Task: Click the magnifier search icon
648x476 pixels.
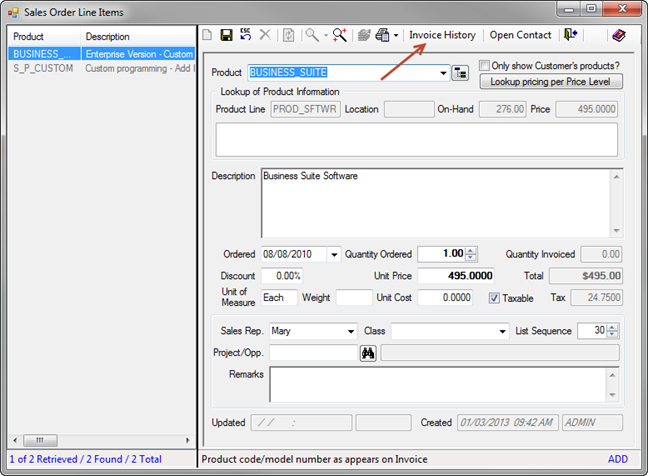Action: (x=312, y=35)
